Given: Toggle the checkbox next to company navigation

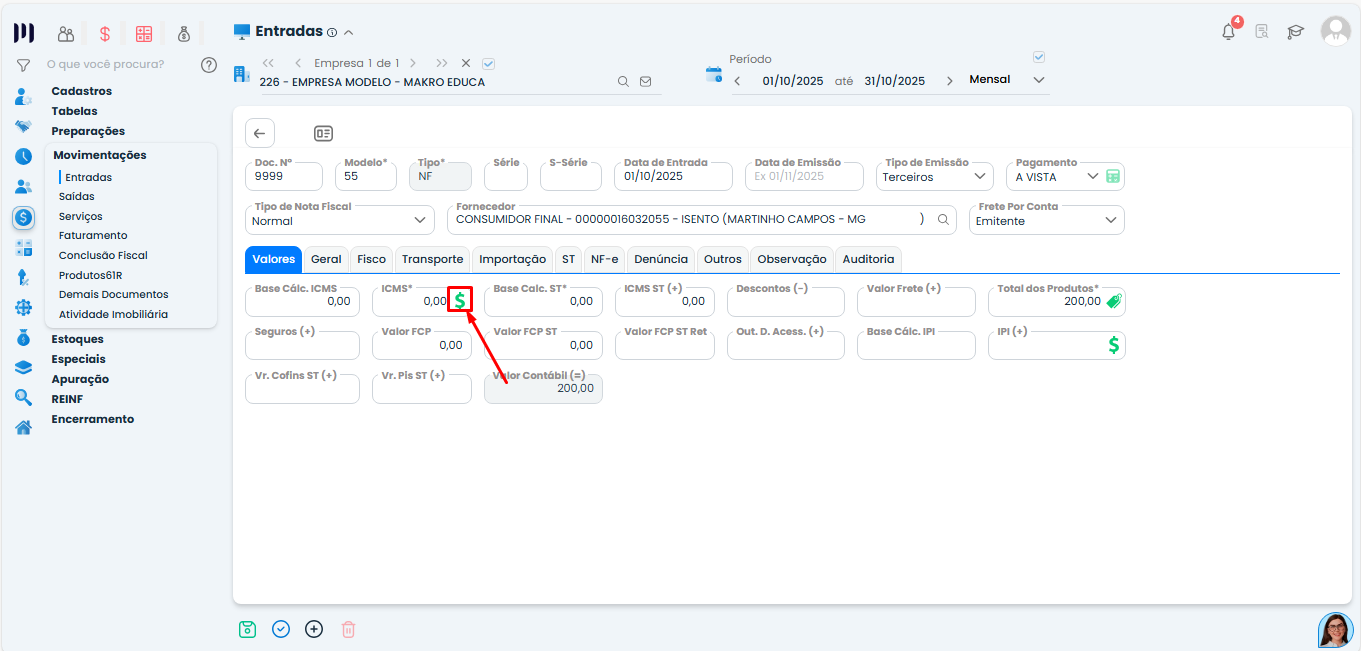Looking at the screenshot, I should [489, 63].
